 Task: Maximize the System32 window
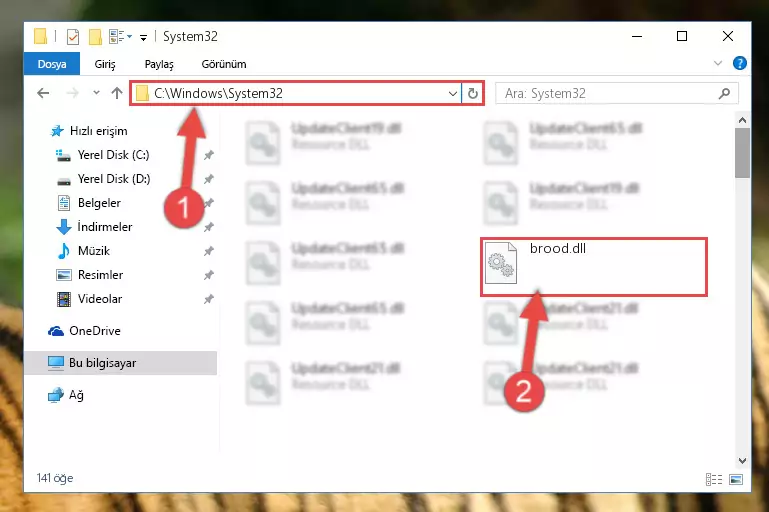[x=682, y=36]
